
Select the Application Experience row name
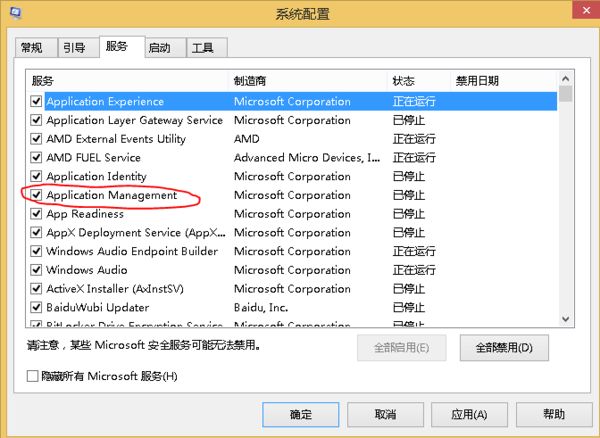point(105,101)
